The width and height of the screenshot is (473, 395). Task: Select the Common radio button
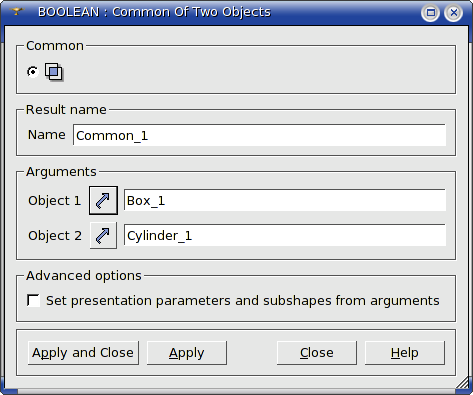[33, 72]
